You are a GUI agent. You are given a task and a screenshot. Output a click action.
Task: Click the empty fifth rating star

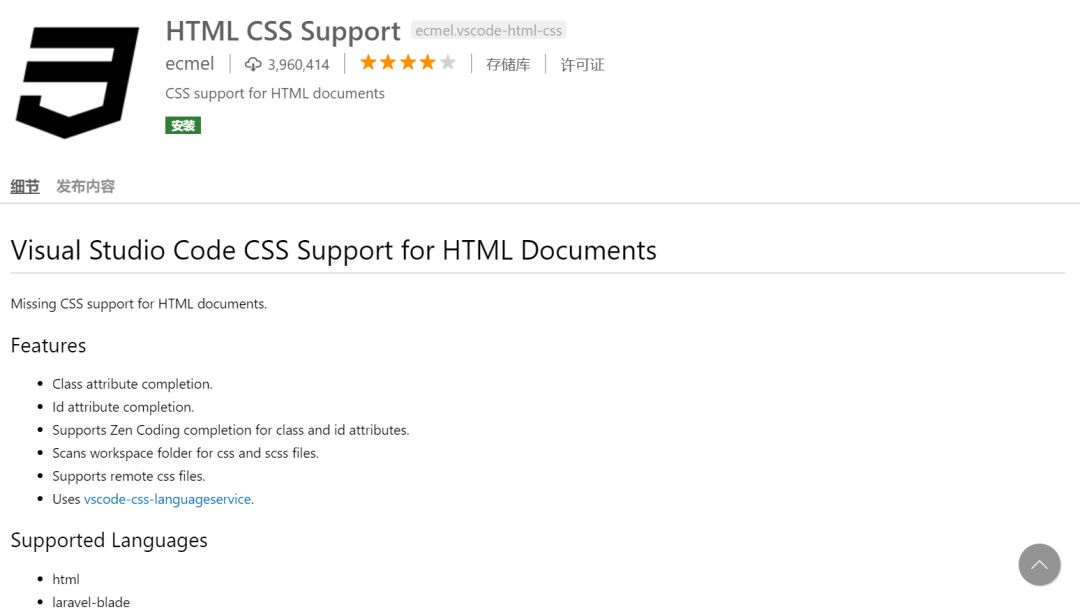tap(448, 63)
